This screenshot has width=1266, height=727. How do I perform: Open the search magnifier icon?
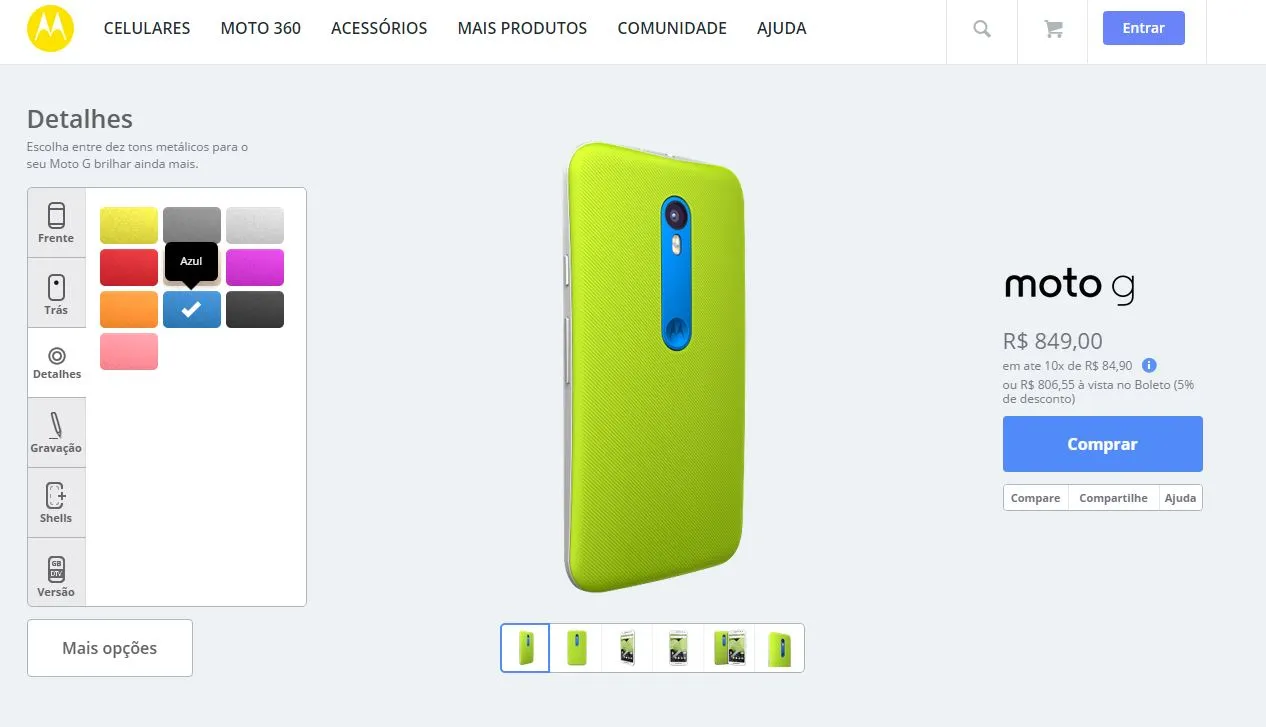pyautogui.click(x=982, y=29)
